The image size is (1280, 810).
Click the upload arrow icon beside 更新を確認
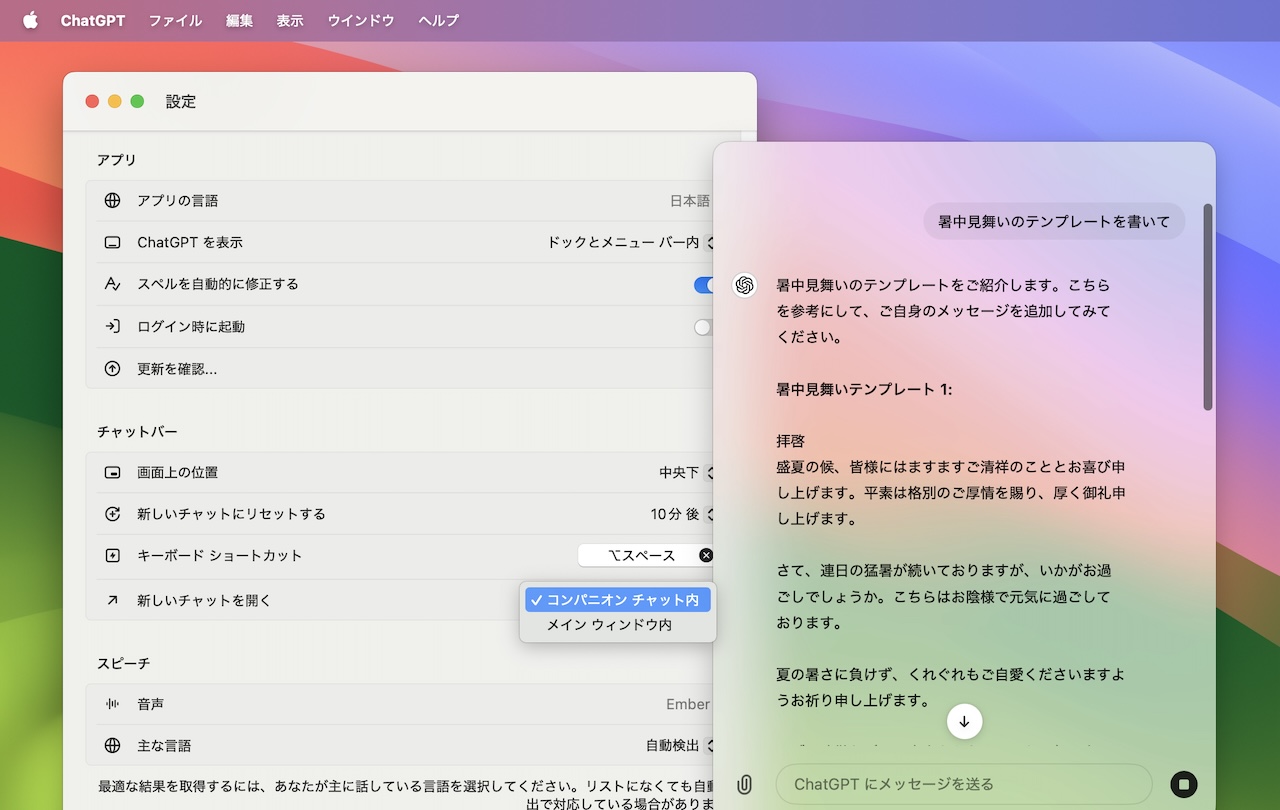coord(112,369)
